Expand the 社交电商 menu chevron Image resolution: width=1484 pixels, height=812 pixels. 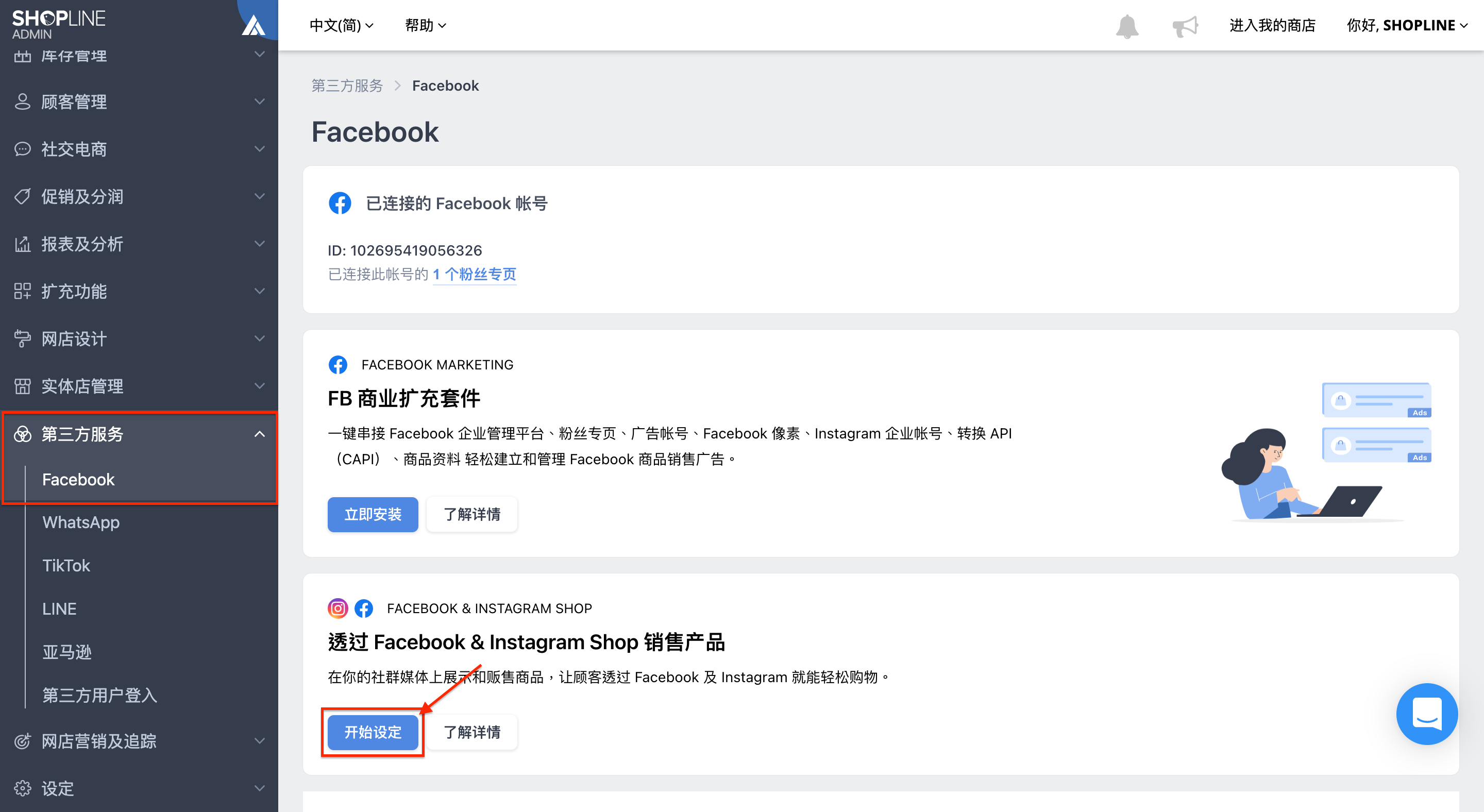[x=260, y=148]
